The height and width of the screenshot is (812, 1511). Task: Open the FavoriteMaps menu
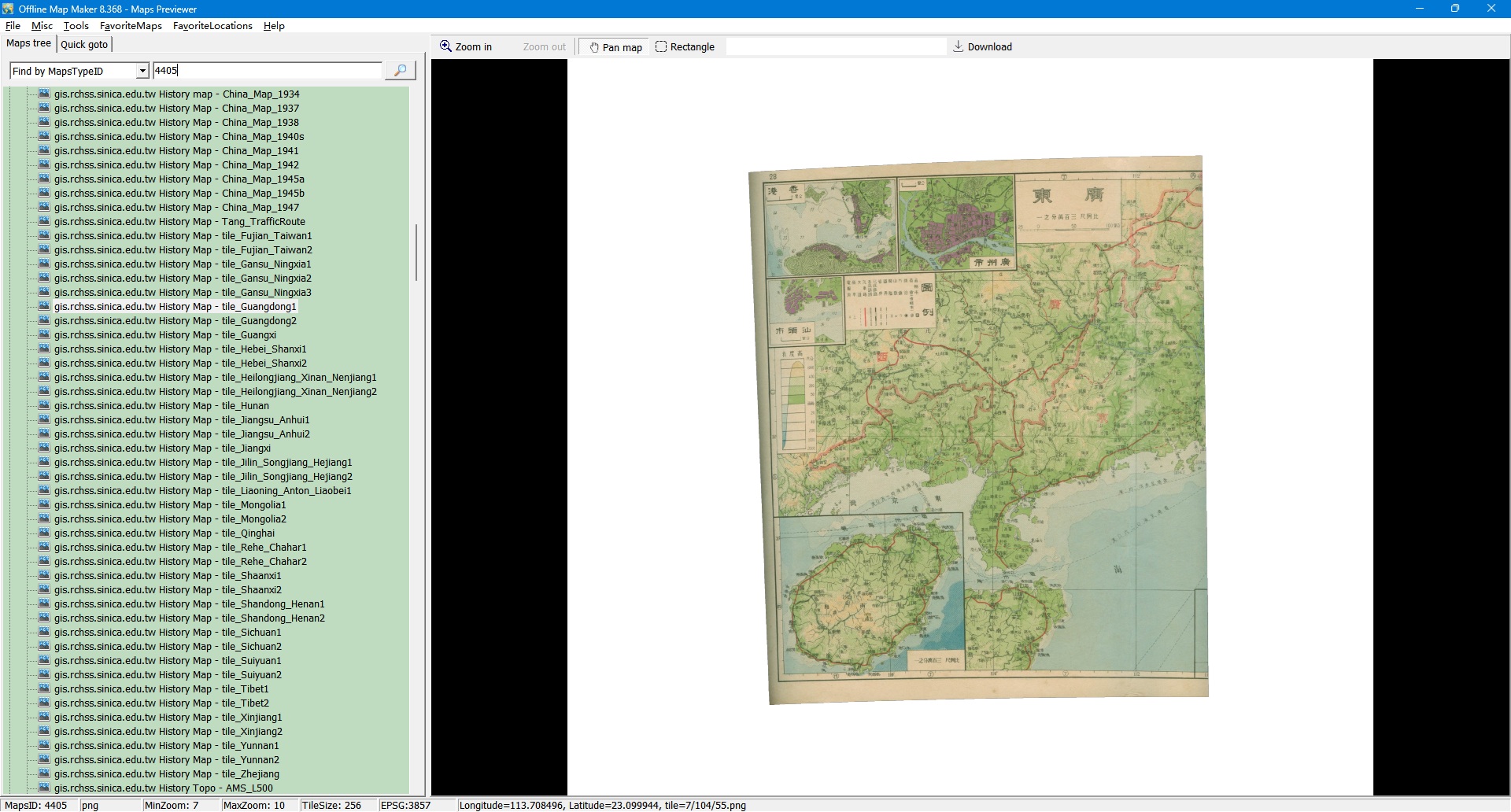(131, 26)
